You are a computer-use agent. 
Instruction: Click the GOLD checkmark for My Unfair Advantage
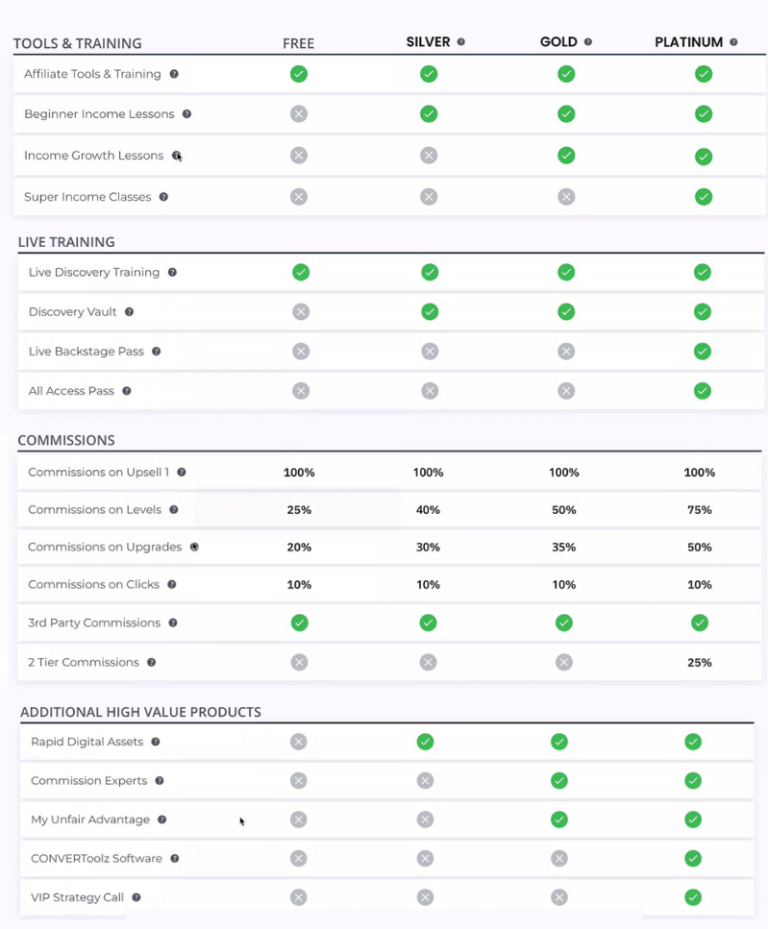tap(559, 819)
